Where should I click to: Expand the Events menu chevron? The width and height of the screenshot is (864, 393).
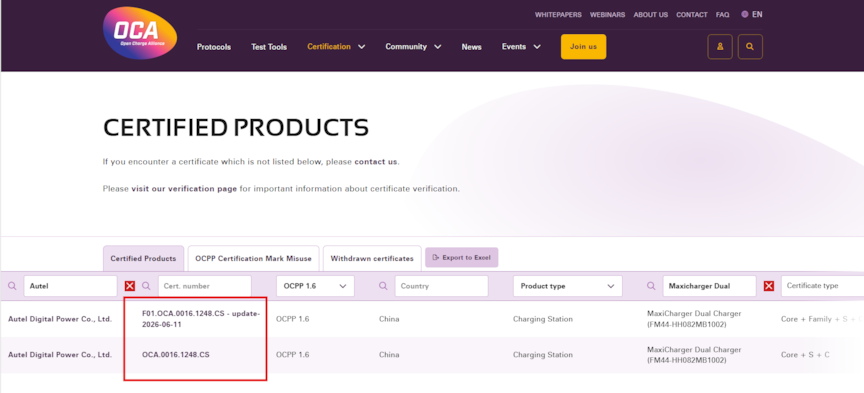(x=537, y=47)
